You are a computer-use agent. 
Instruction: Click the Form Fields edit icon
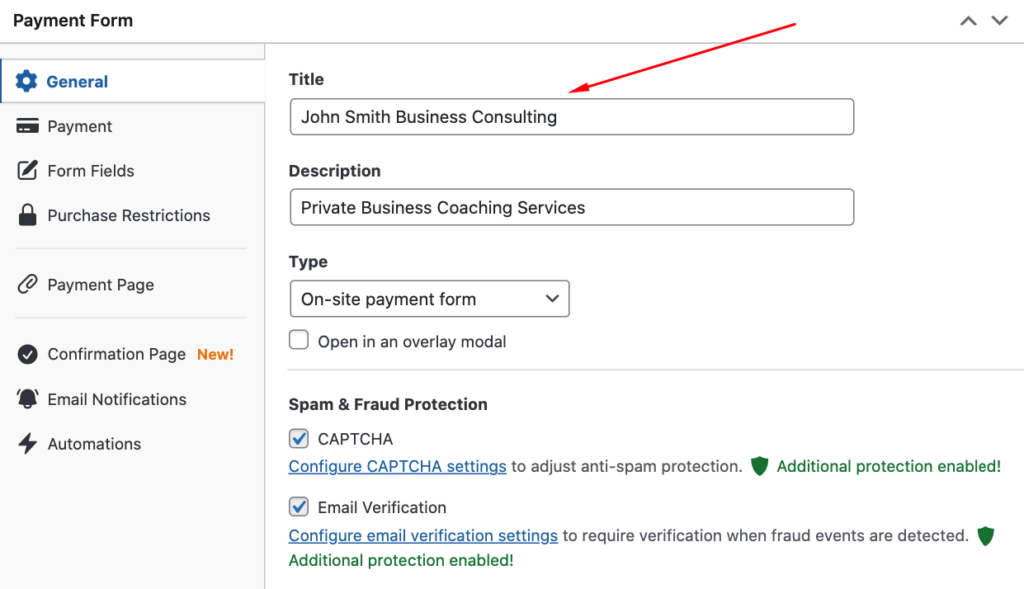point(28,171)
